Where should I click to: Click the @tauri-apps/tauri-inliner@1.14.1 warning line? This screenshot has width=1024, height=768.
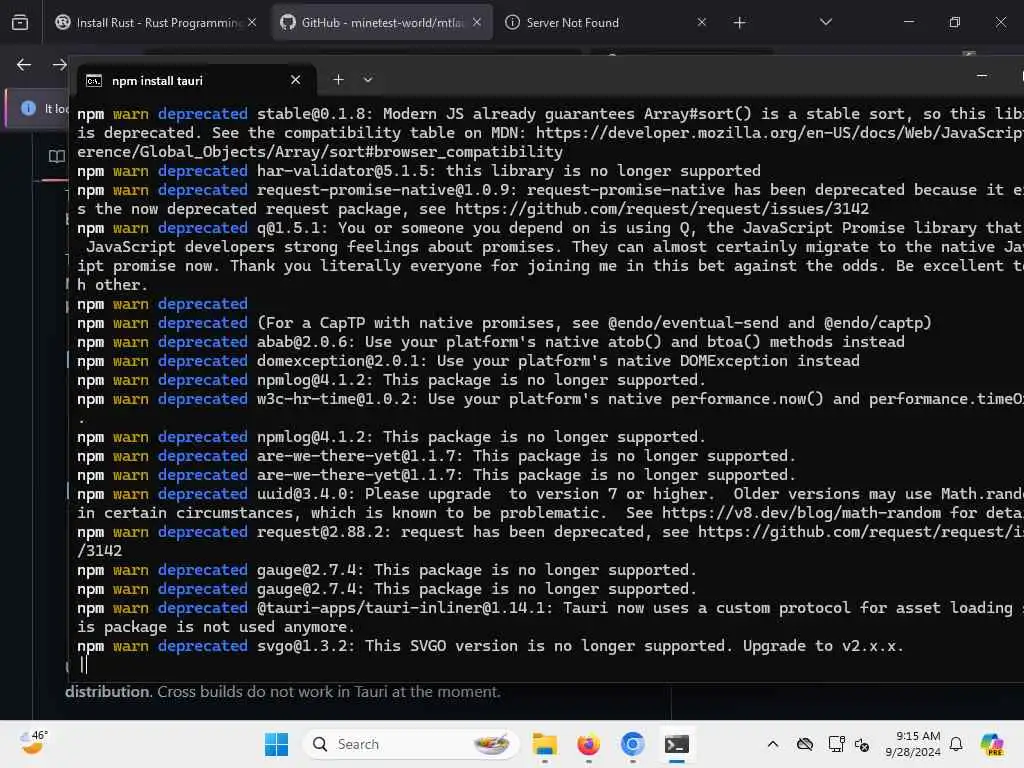tap(550, 617)
